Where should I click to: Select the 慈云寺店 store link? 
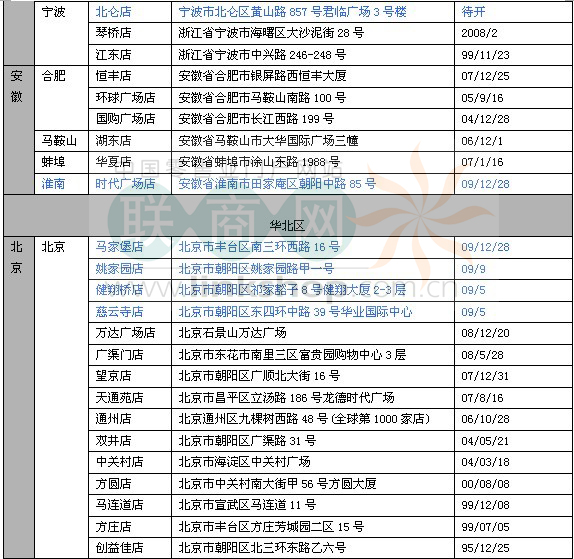(119, 312)
